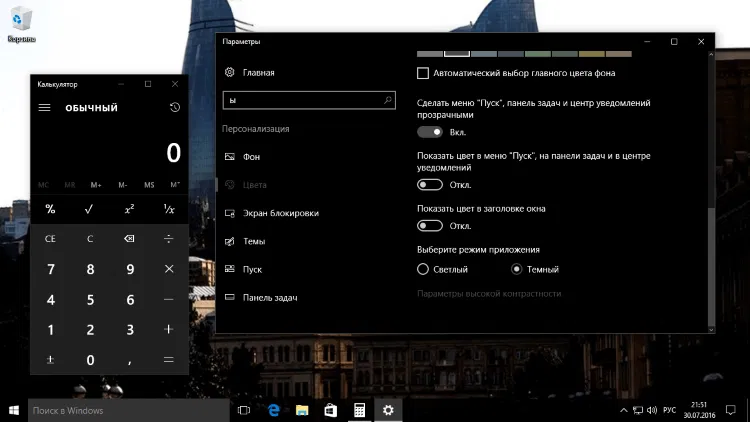
Task: Click the percent key in calculator
Action: coord(50,209)
